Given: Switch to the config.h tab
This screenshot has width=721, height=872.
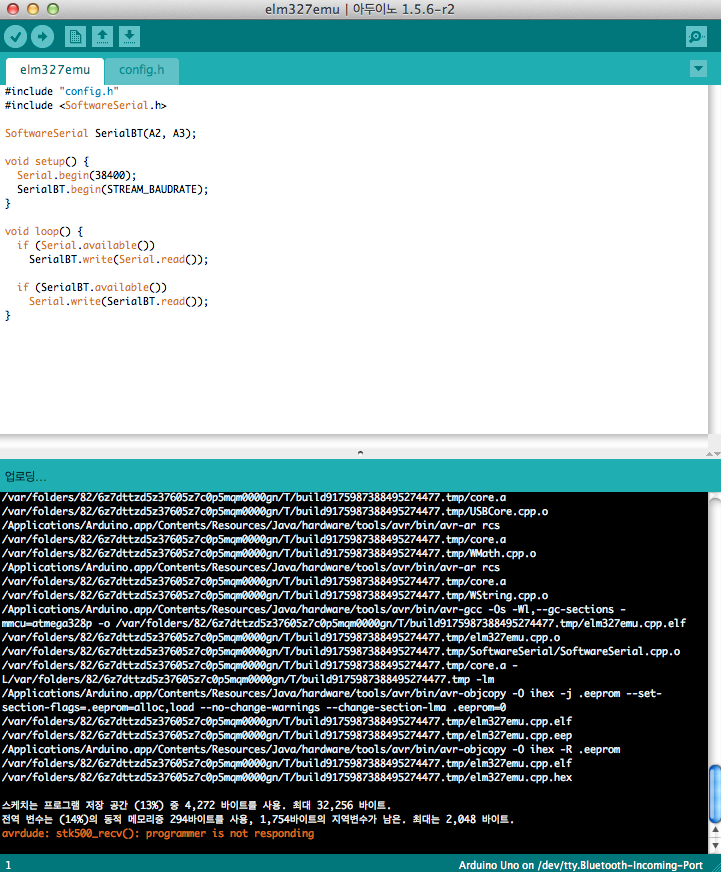Looking at the screenshot, I should pos(142,71).
